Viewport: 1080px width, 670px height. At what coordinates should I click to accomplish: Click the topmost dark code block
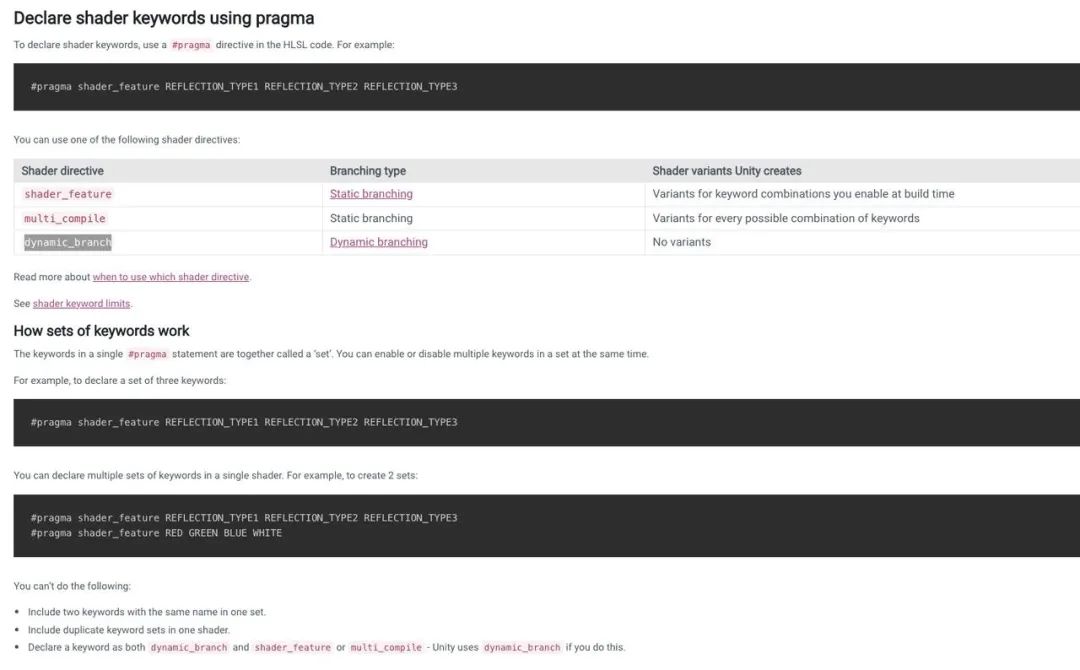540,87
